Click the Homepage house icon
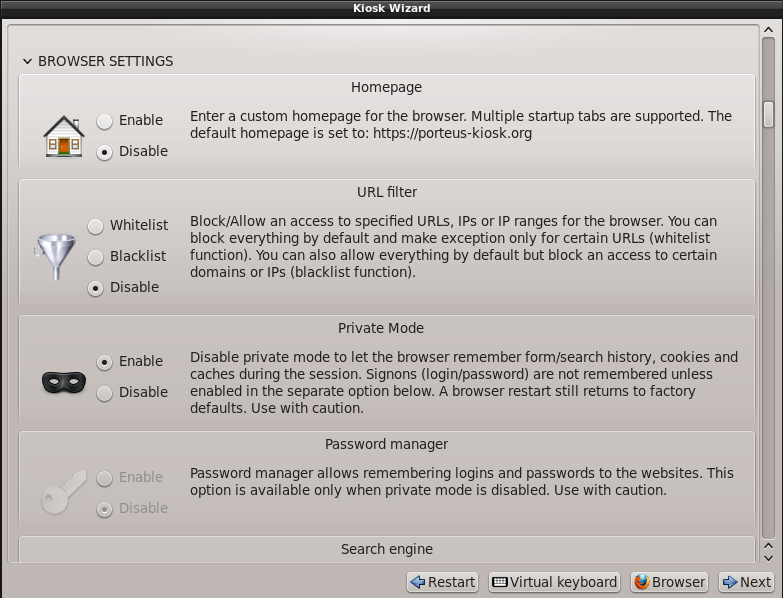Image resolution: width=783 pixels, height=598 pixels. (64, 136)
